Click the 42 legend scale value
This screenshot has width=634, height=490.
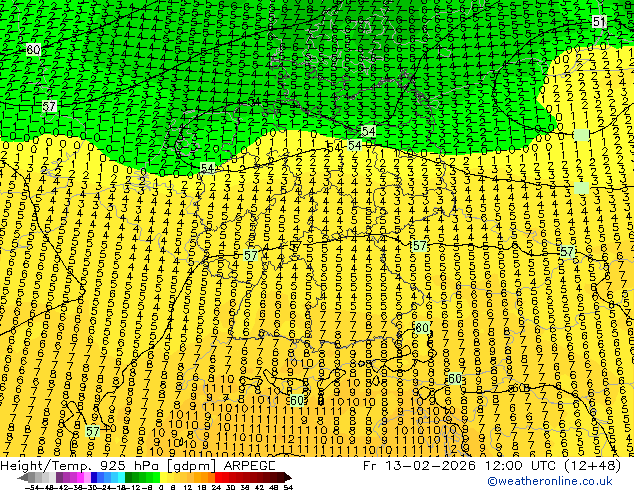260,488
